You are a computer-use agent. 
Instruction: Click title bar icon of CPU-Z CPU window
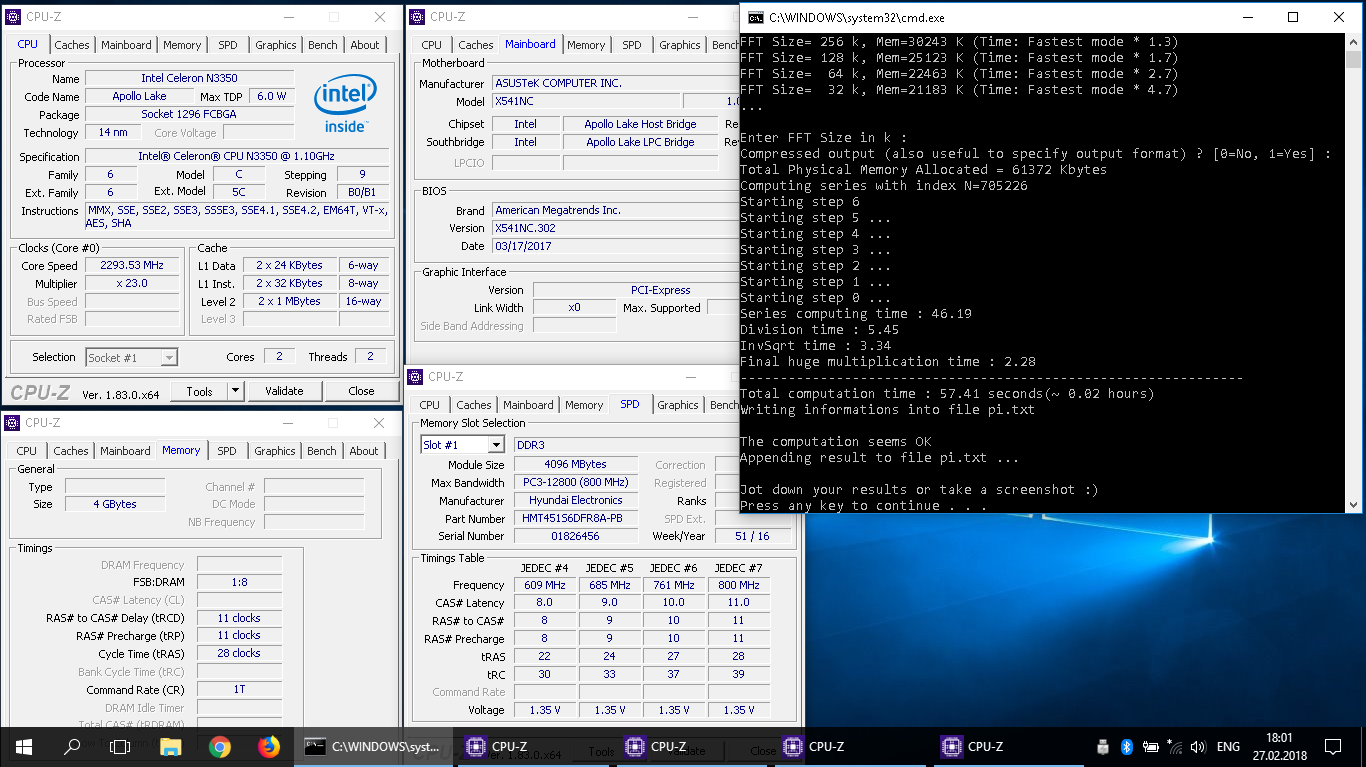(x=13, y=17)
